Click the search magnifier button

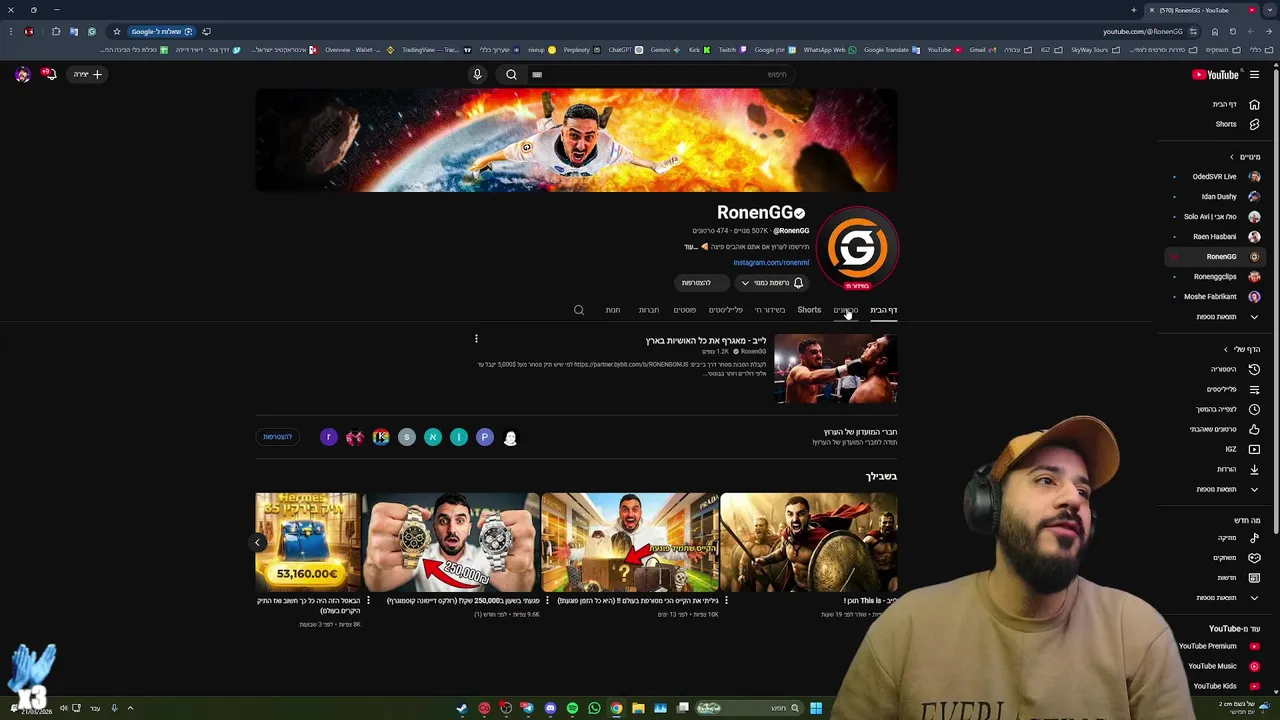pos(511,74)
